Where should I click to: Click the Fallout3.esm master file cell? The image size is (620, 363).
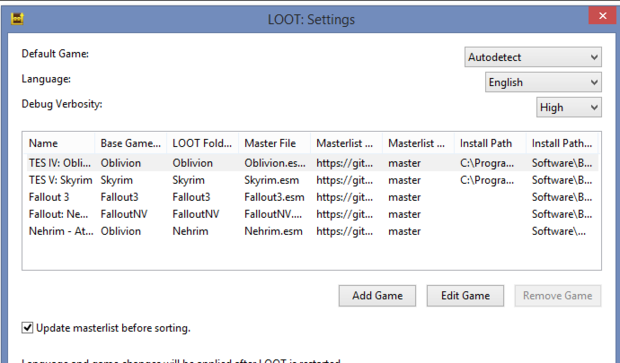(274, 197)
